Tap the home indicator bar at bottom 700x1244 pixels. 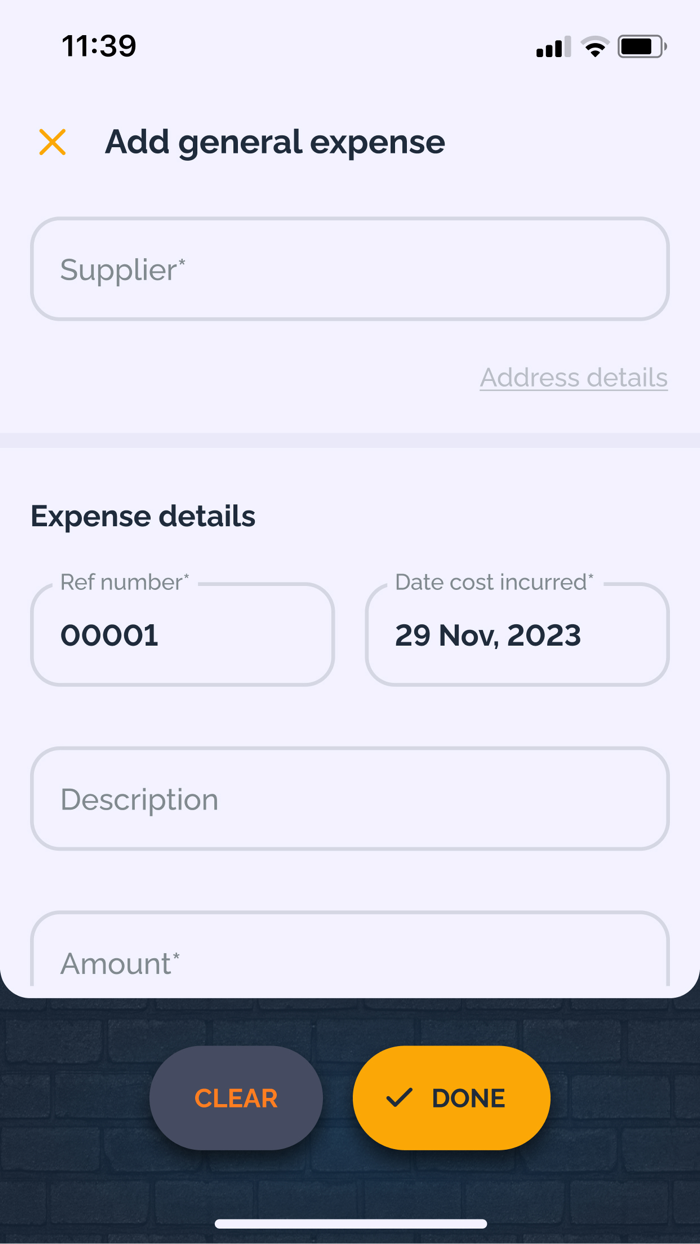[350, 1222]
